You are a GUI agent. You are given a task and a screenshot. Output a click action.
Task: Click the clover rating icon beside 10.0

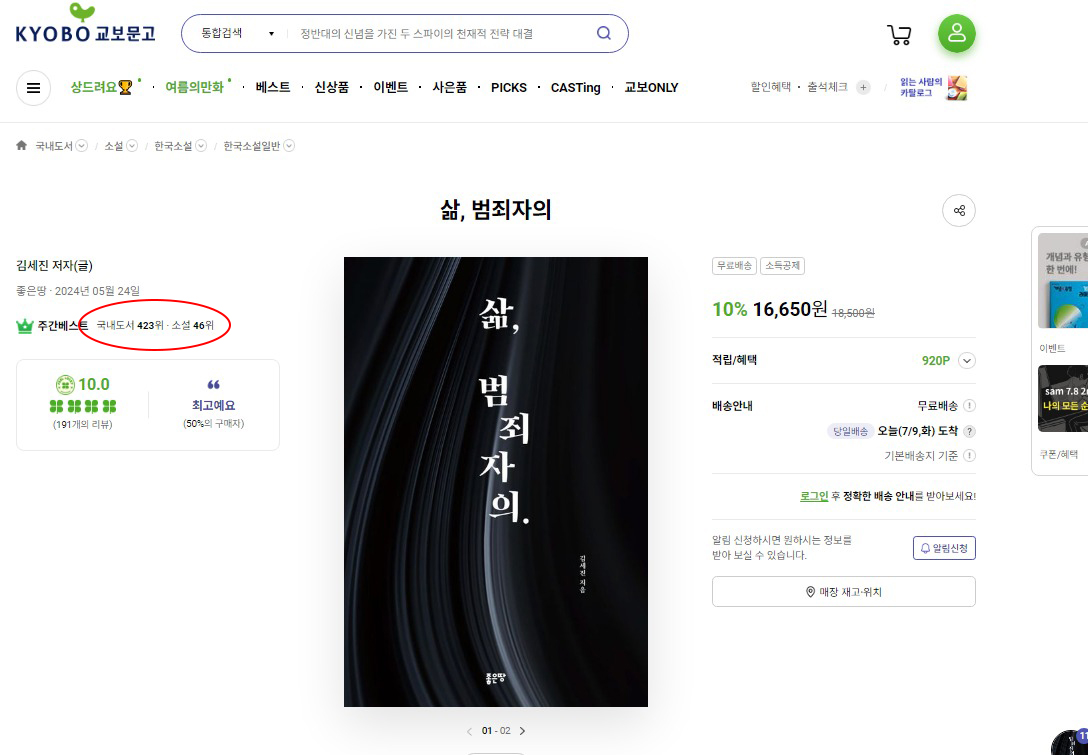point(65,384)
